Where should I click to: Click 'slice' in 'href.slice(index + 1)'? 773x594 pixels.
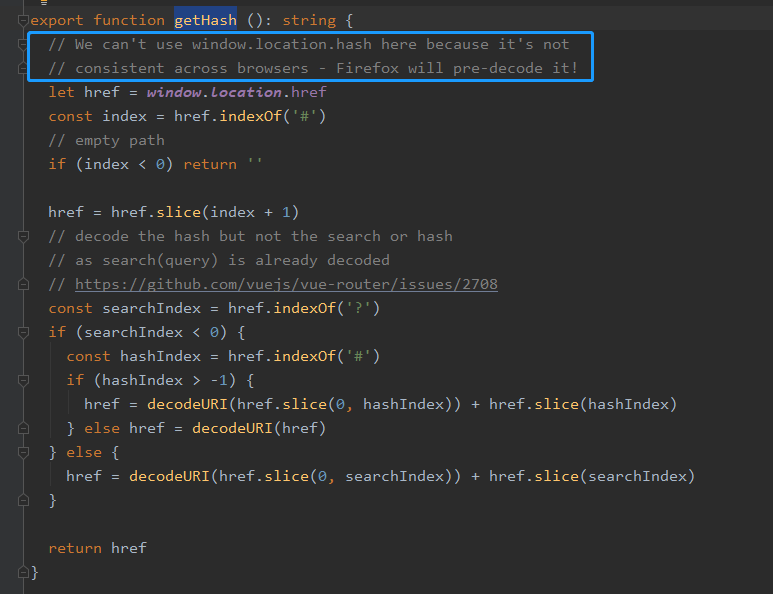pyautogui.click(x=178, y=212)
